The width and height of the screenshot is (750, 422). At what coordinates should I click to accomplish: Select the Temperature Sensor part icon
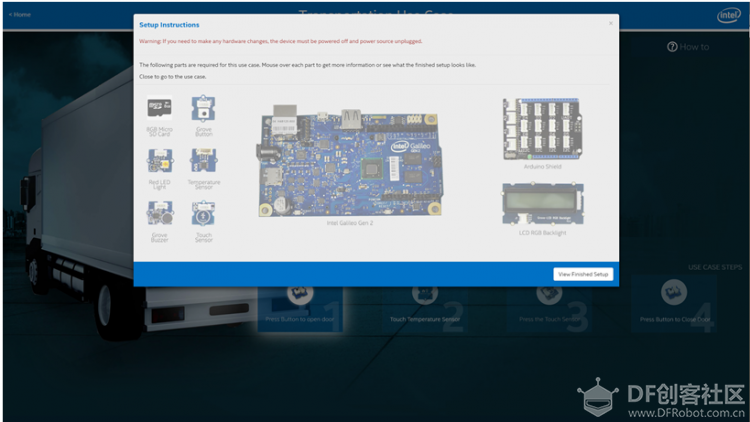point(204,160)
